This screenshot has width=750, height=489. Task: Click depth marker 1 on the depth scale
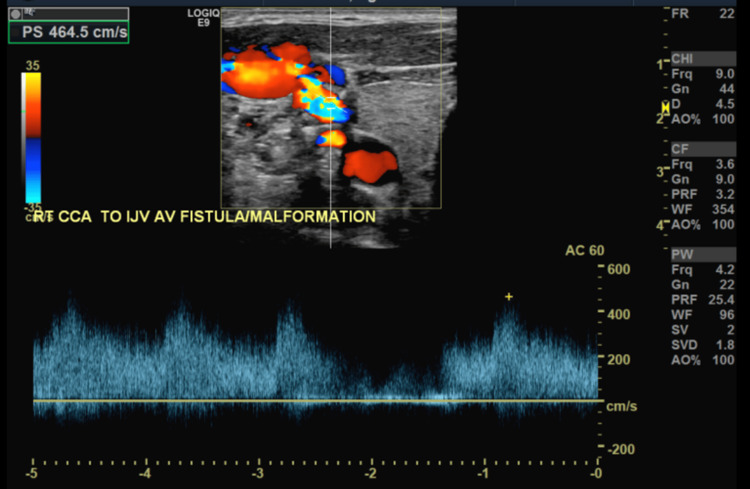[660, 65]
